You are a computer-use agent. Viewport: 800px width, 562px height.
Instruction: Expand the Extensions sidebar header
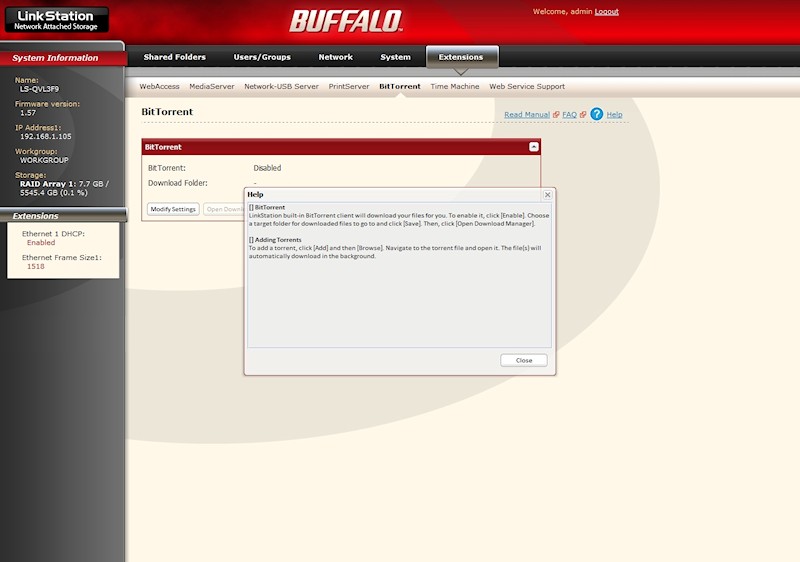coord(62,216)
